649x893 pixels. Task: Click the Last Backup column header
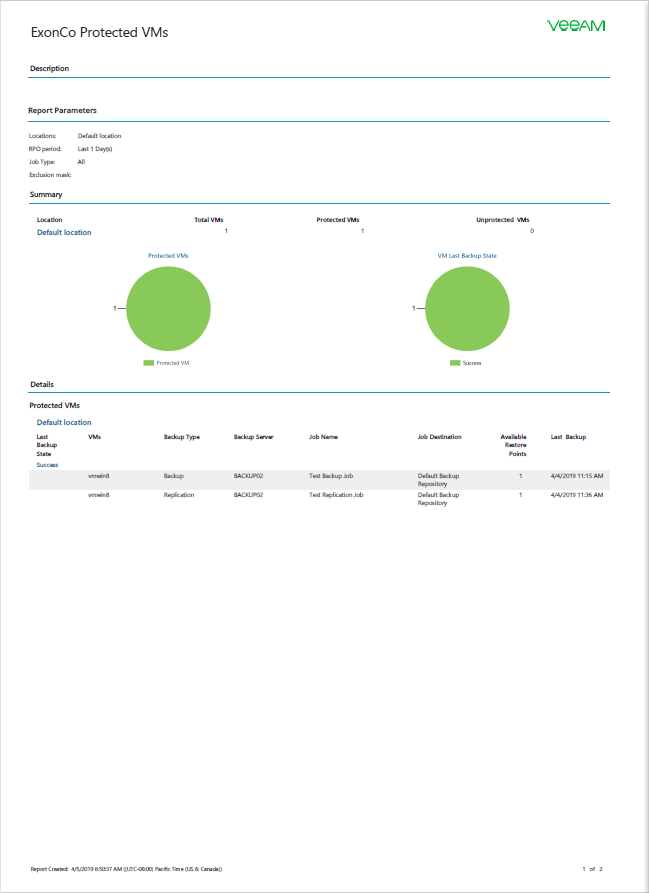tap(568, 437)
